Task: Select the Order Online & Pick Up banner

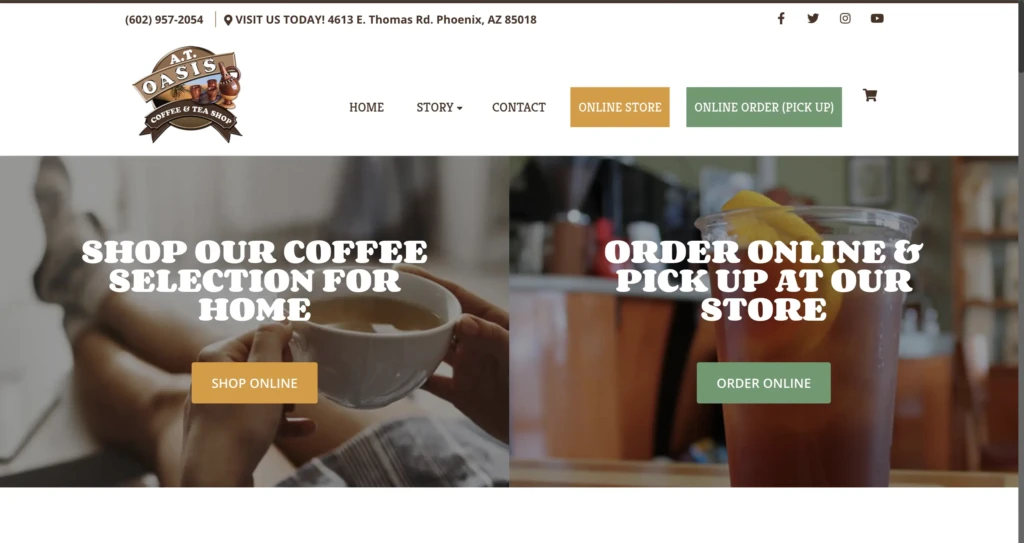Action: 763,321
